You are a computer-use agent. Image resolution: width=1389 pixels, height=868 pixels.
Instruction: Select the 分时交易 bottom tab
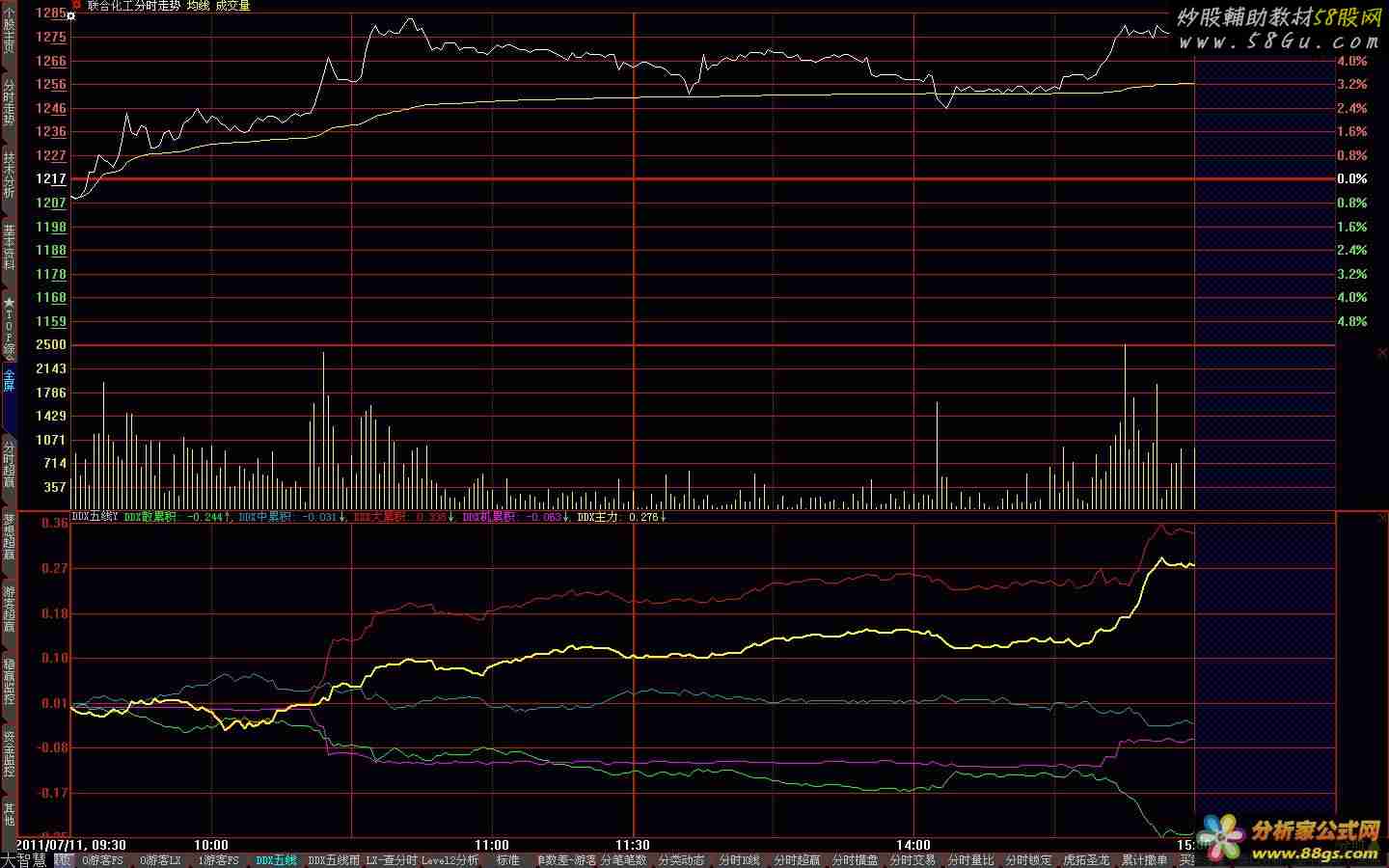912,860
